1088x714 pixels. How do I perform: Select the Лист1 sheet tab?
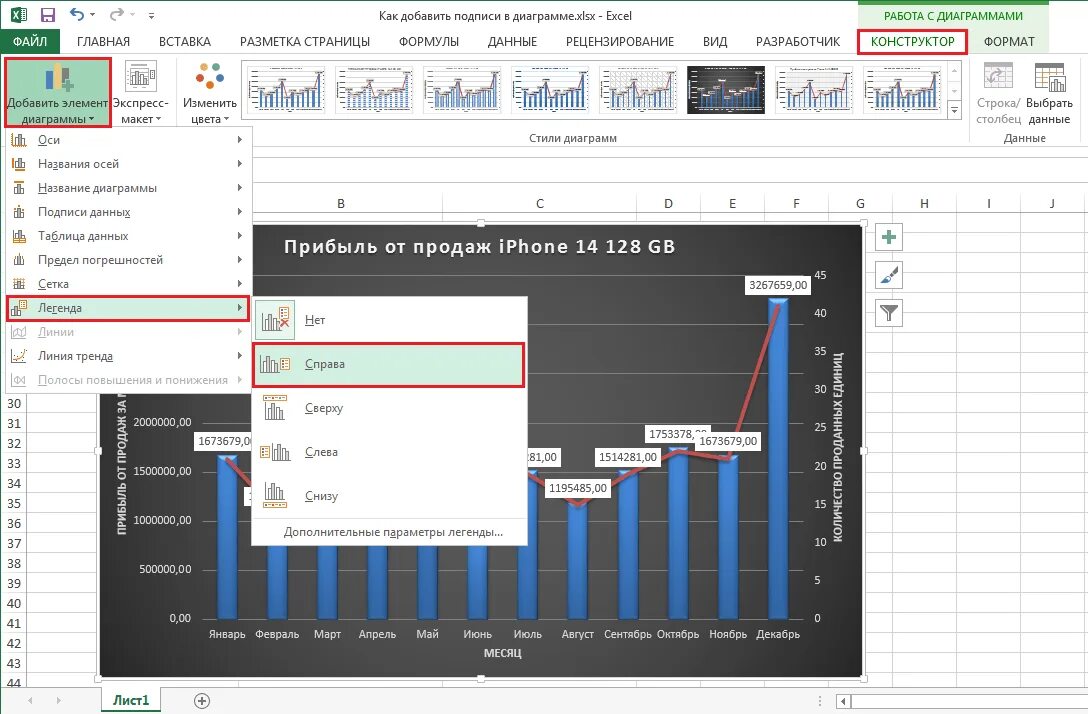tap(130, 700)
